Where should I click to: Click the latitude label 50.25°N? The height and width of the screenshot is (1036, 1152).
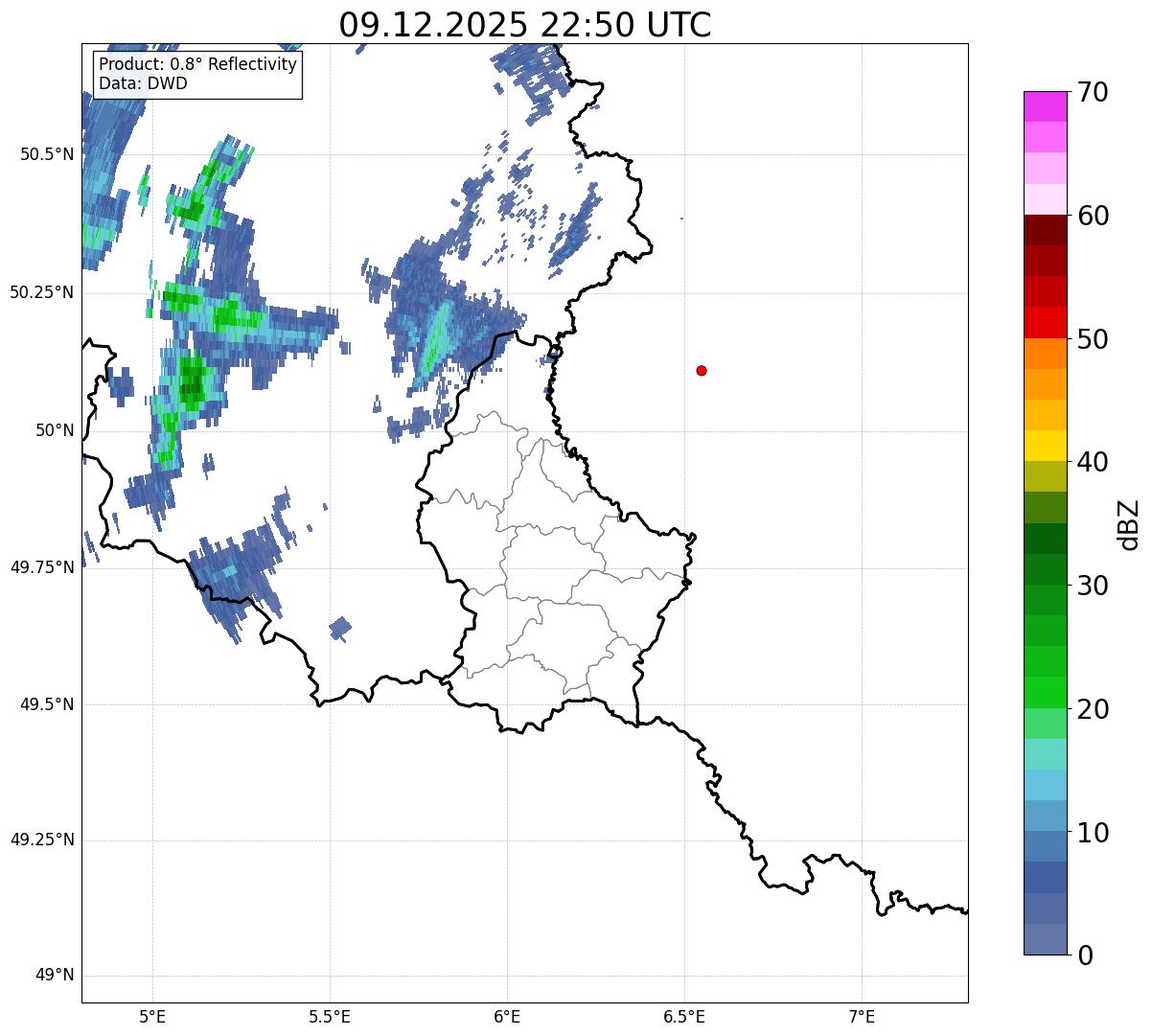tap(41, 292)
